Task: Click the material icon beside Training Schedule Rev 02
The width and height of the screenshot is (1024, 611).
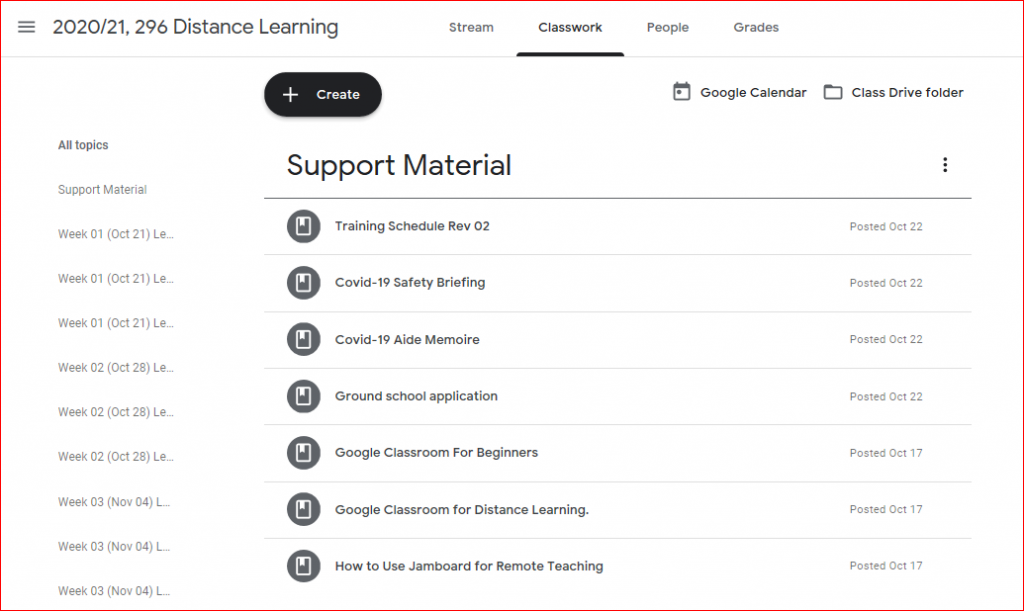Action: (x=302, y=226)
